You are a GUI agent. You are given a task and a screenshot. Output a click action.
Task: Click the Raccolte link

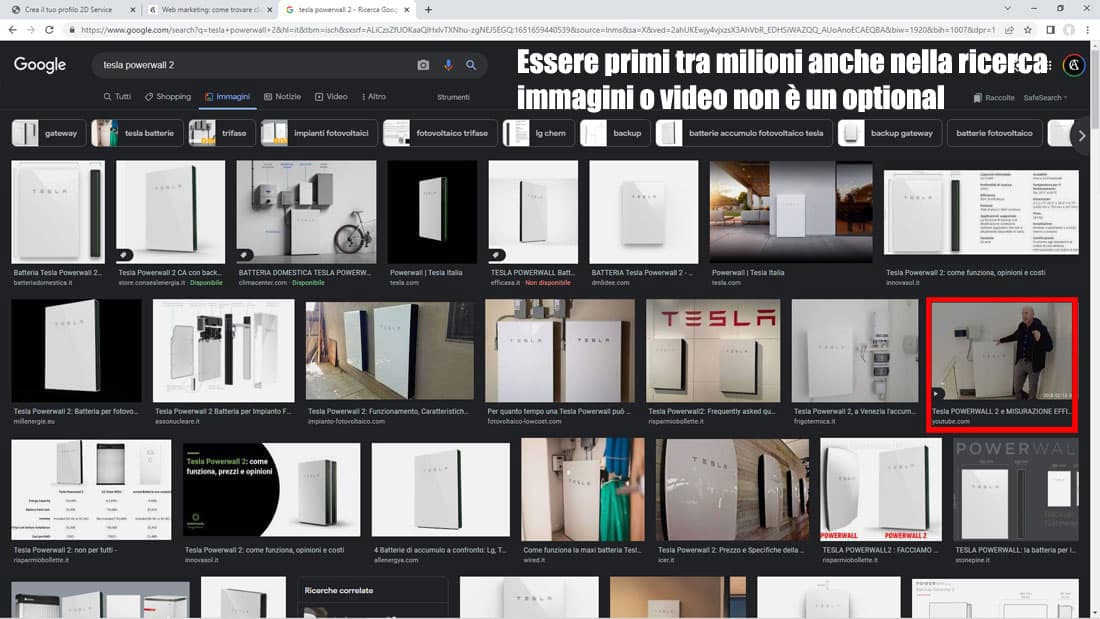[993, 98]
